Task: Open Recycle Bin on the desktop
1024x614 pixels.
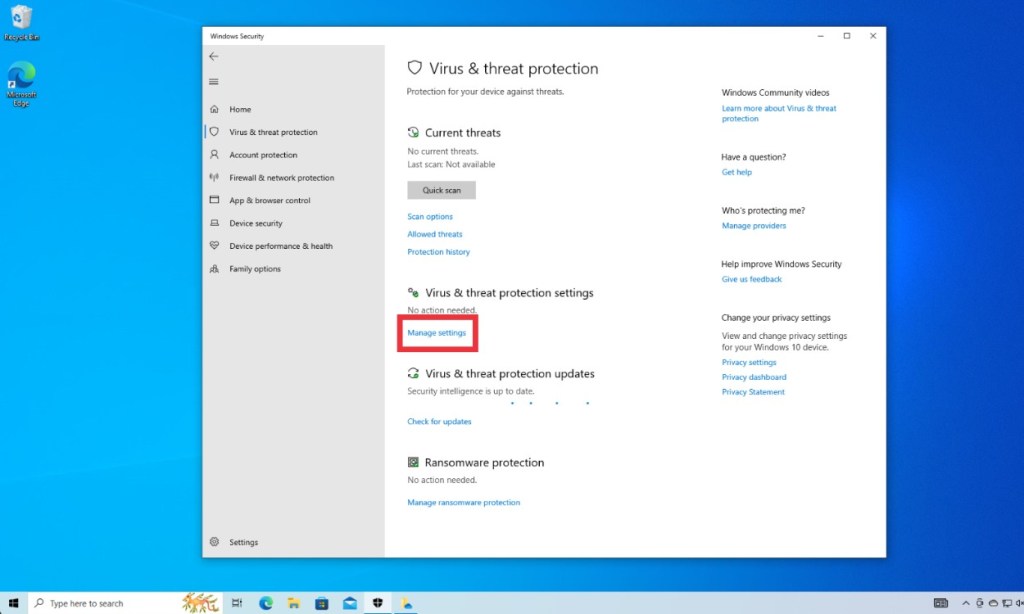Action: point(22,23)
